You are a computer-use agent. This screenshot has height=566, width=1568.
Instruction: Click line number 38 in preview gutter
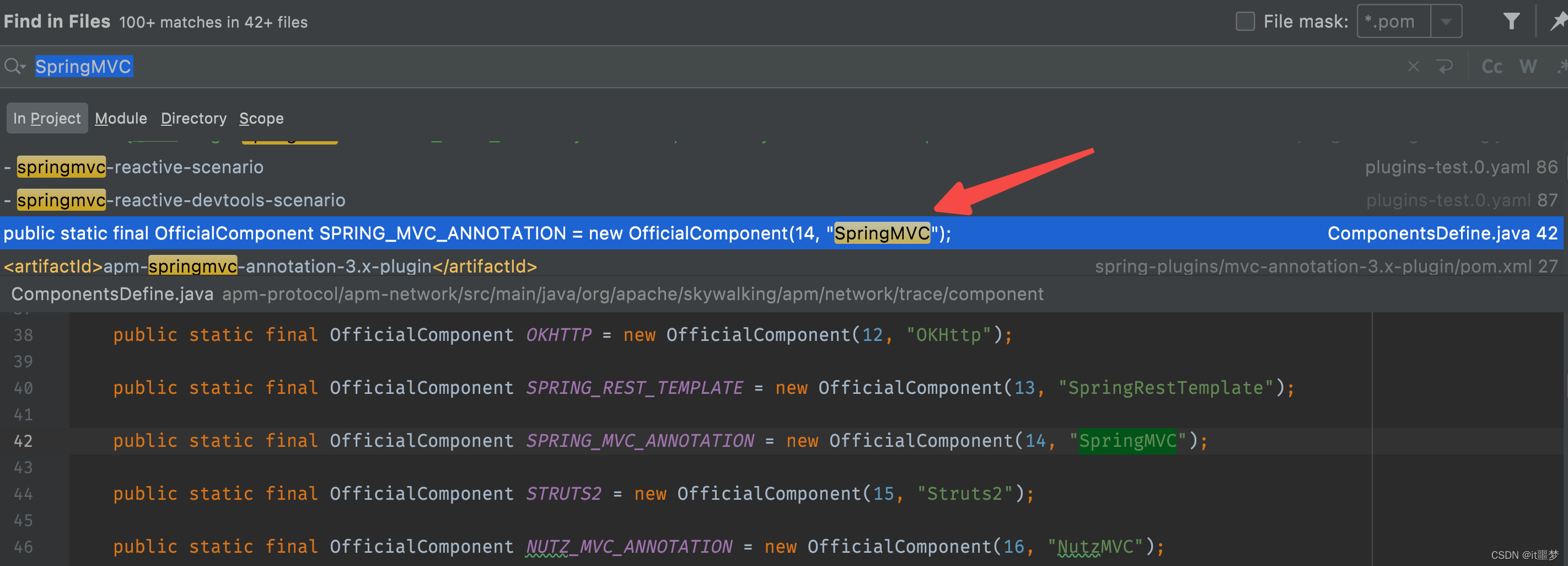(x=23, y=335)
